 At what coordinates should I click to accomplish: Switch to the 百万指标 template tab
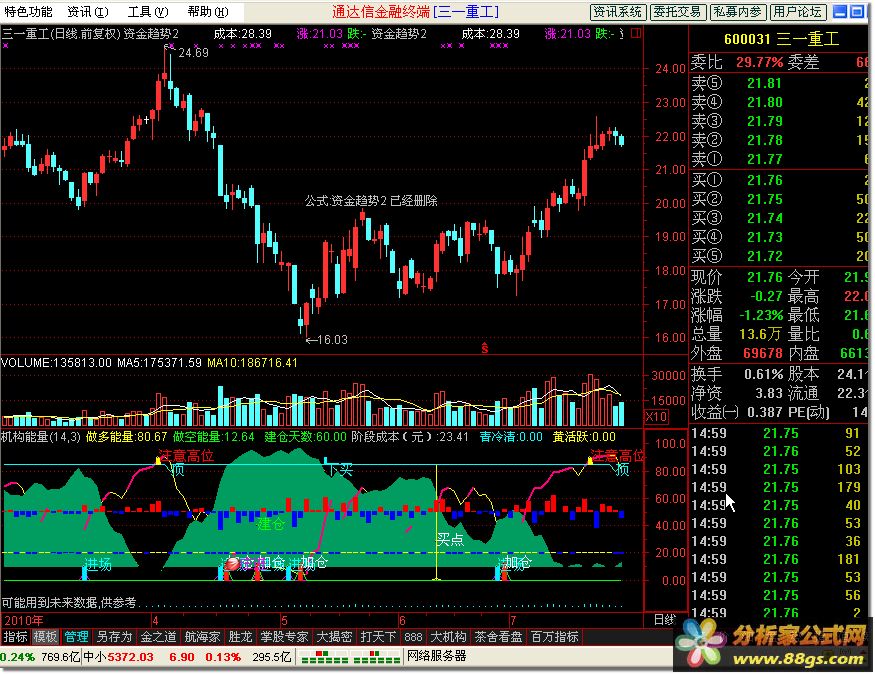[x=555, y=637]
